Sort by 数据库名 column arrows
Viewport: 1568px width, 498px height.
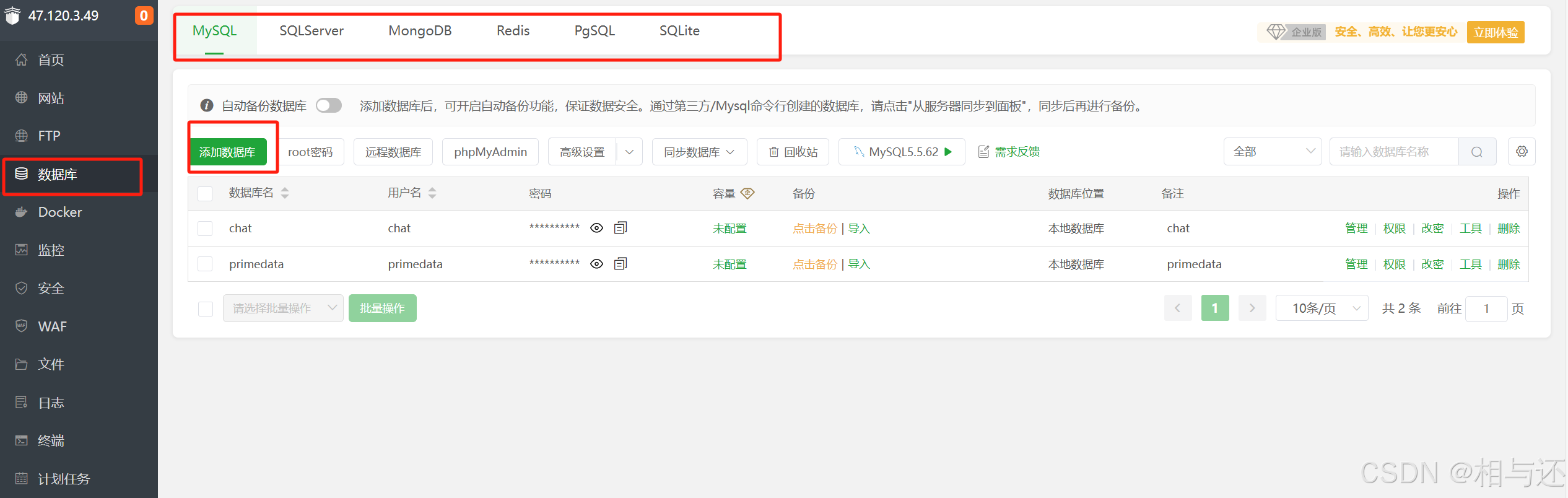pyautogui.click(x=285, y=193)
